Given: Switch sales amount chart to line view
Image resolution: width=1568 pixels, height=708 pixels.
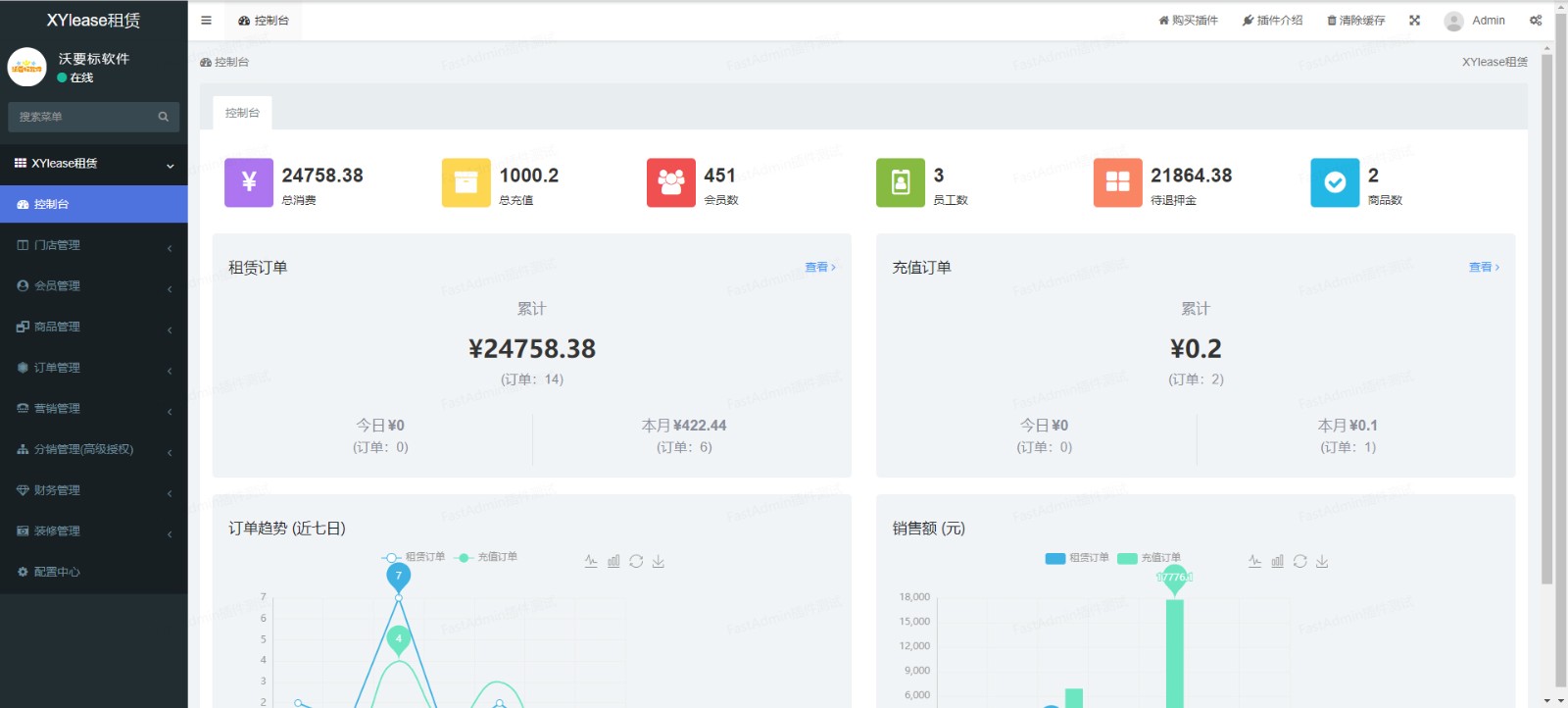Looking at the screenshot, I should 1254,562.
